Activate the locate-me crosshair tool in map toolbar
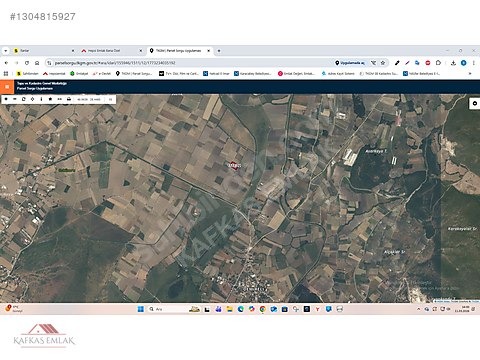 coord(32,99)
